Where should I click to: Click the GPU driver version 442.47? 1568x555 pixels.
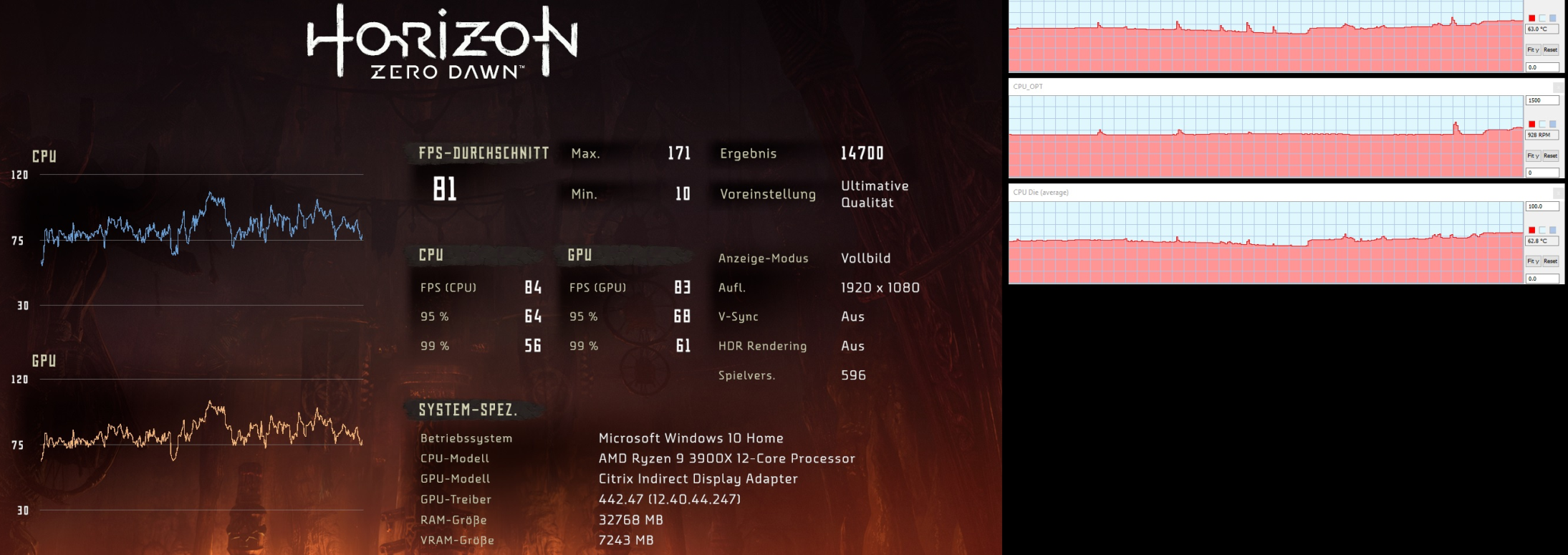coord(670,500)
